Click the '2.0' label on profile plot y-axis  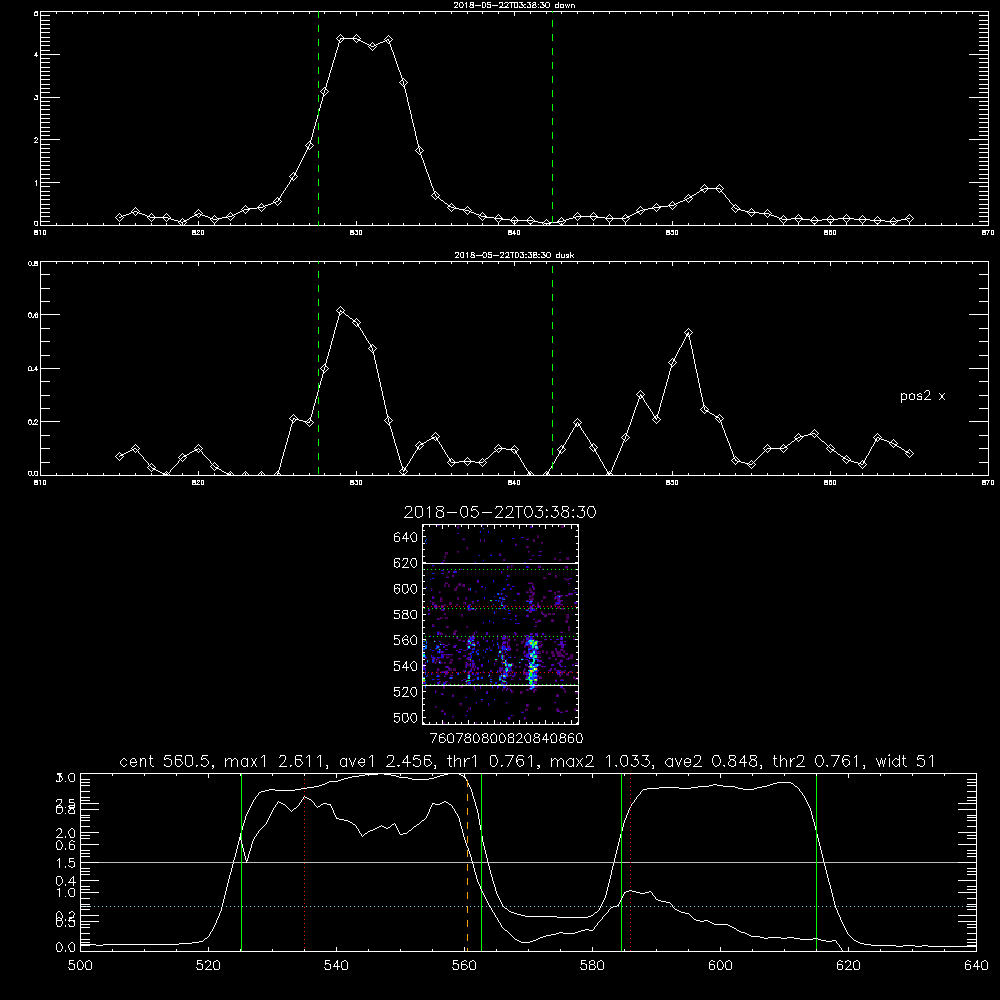[68, 833]
